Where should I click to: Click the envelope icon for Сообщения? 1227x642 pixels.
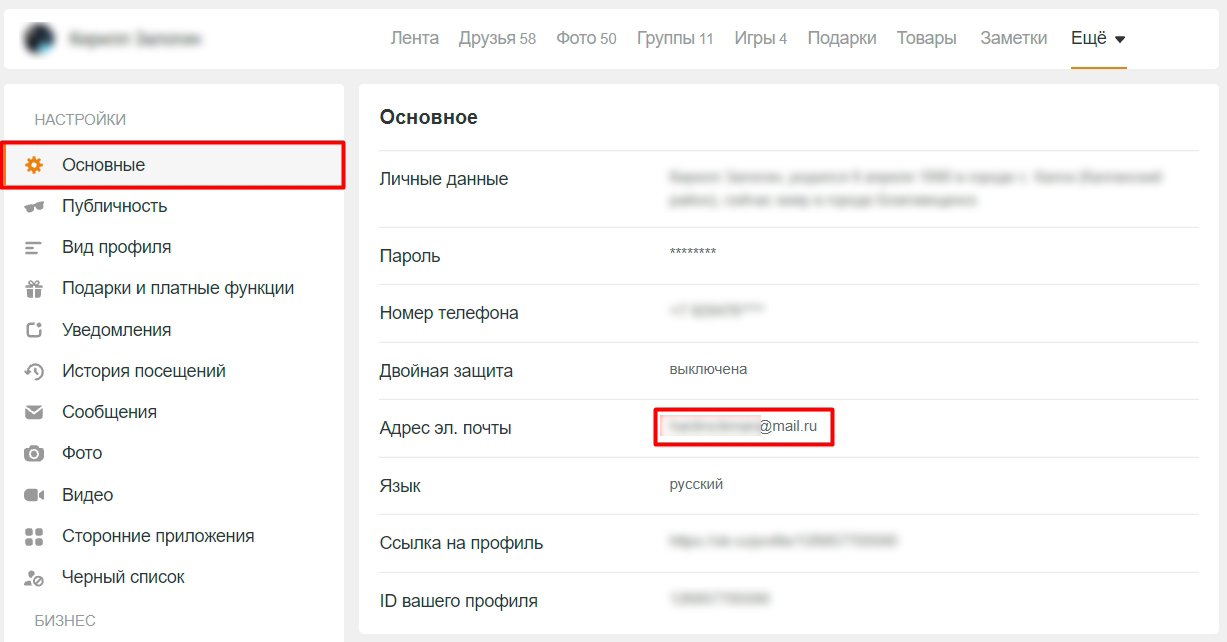[34, 412]
